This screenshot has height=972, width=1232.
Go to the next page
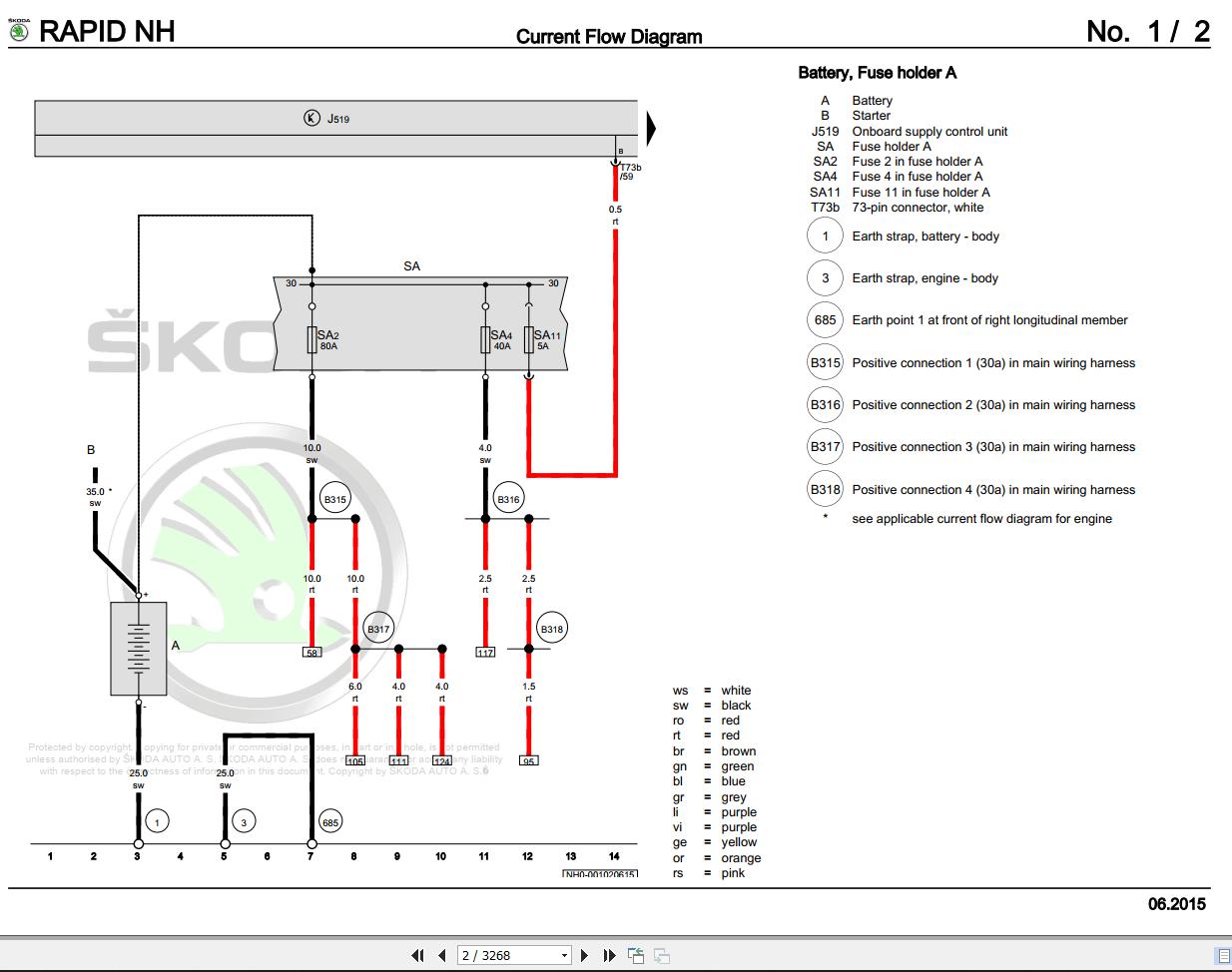[x=584, y=955]
